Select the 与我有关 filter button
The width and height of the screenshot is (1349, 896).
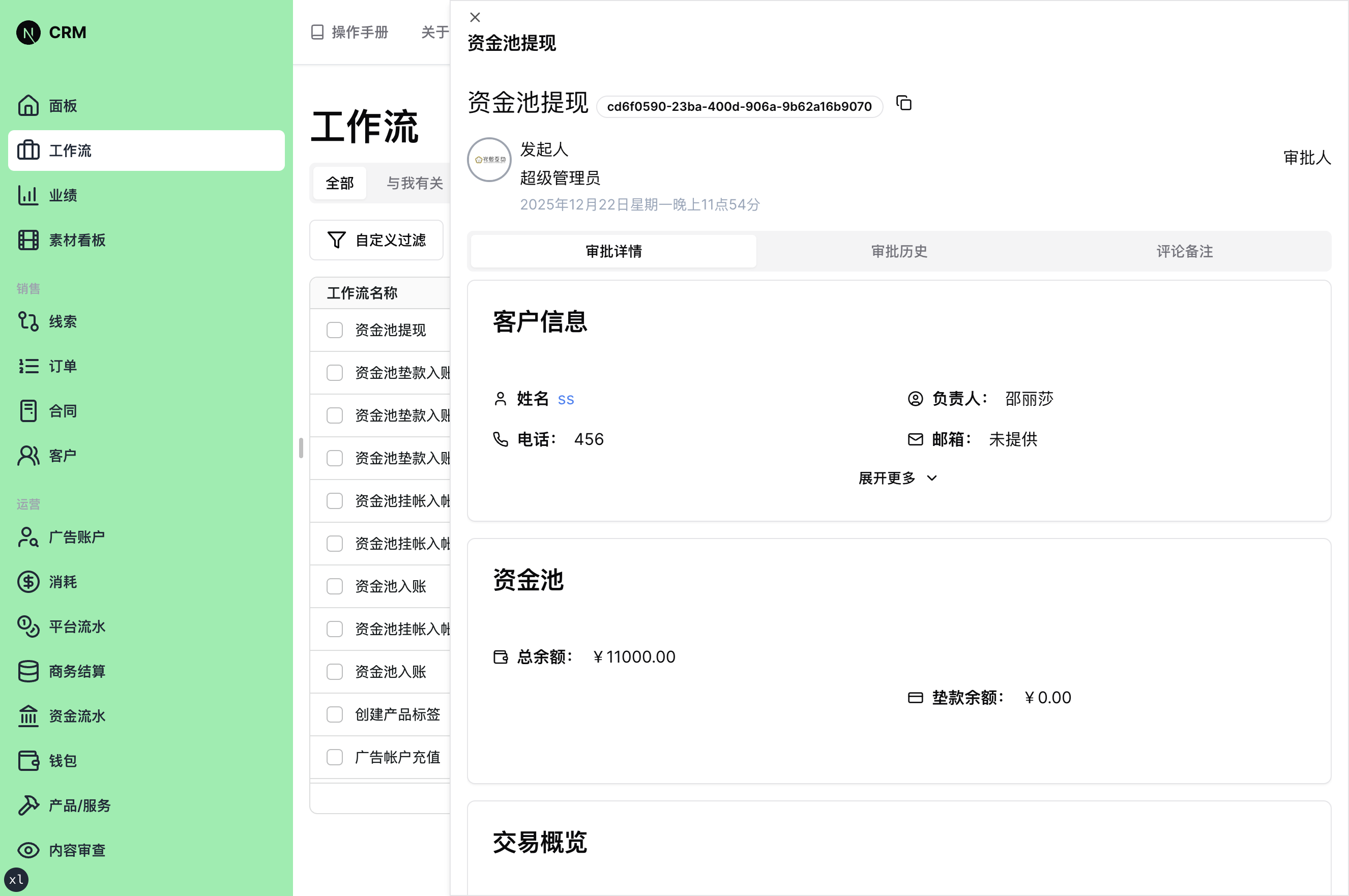414,183
